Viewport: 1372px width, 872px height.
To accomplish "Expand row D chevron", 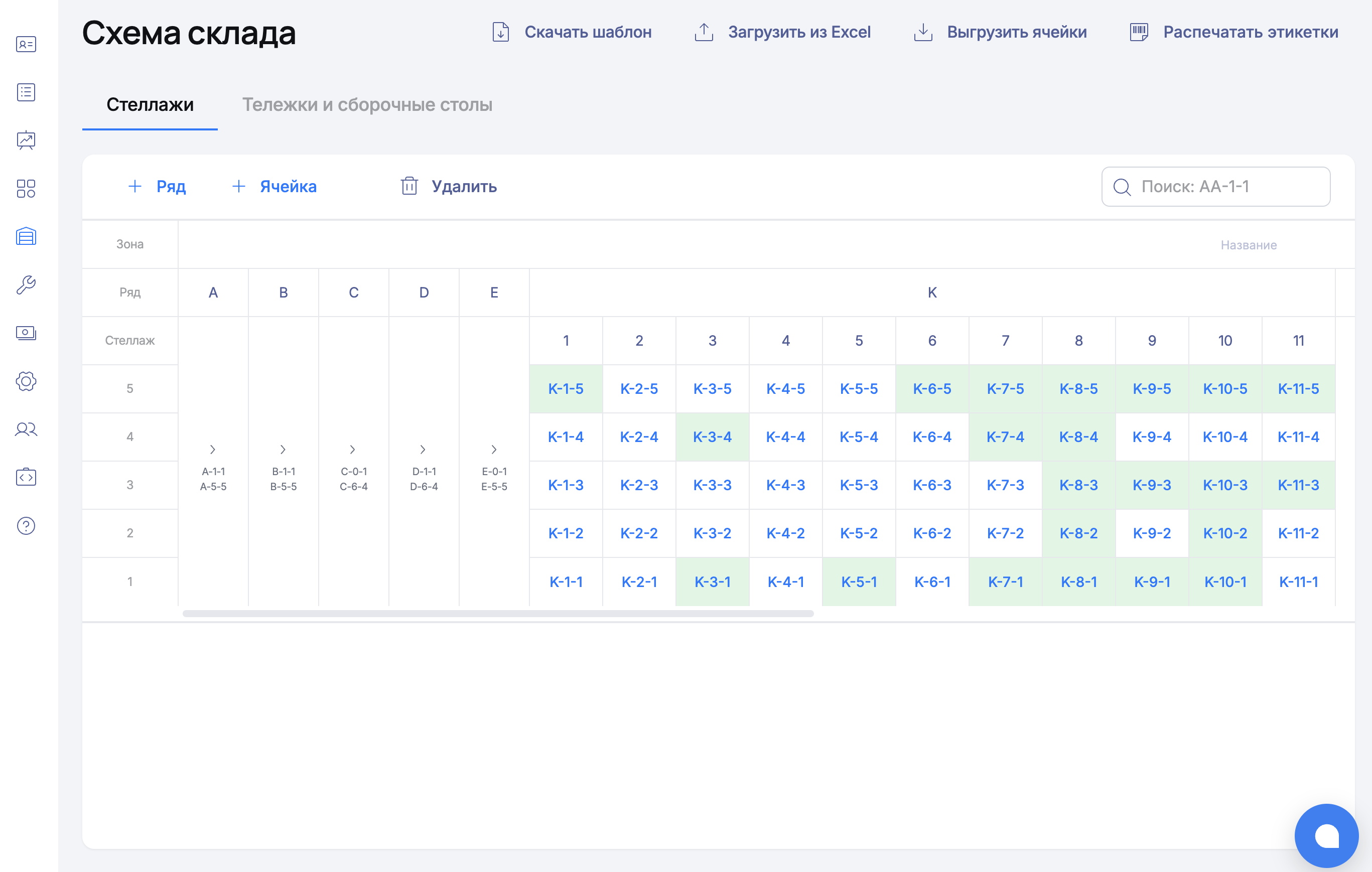I will coord(424,450).
